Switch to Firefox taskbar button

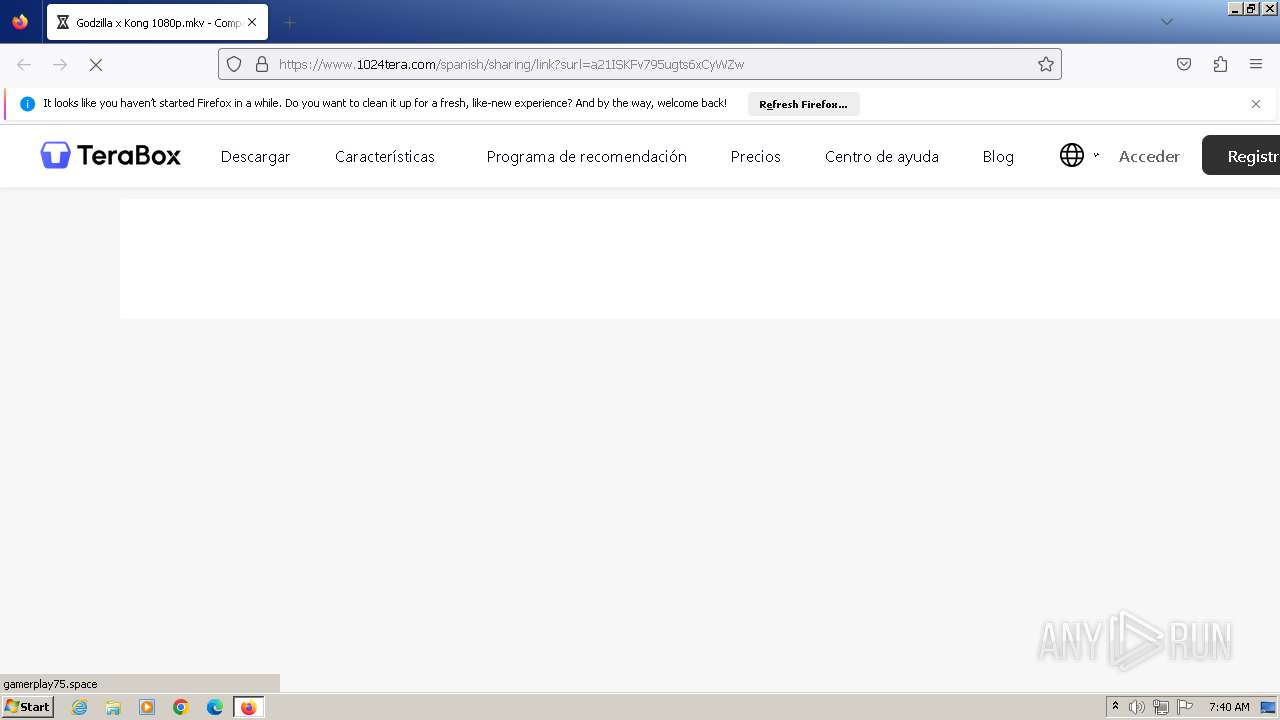(x=249, y=707)
